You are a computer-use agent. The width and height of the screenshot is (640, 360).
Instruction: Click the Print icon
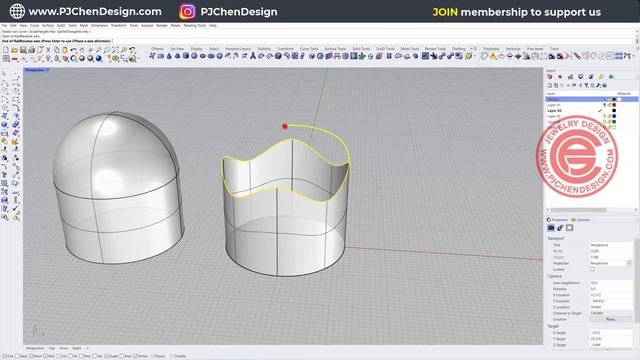point(31,50)
